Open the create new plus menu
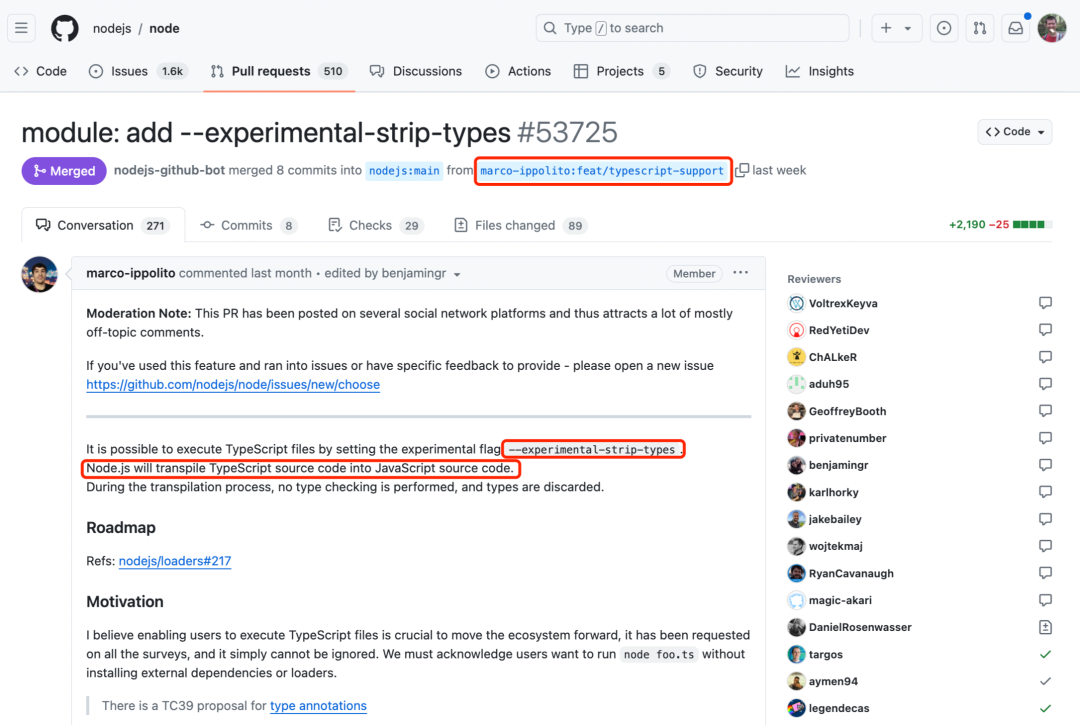Image resolution: width=1080 pixels, height=725 pixels. [886, 28]
